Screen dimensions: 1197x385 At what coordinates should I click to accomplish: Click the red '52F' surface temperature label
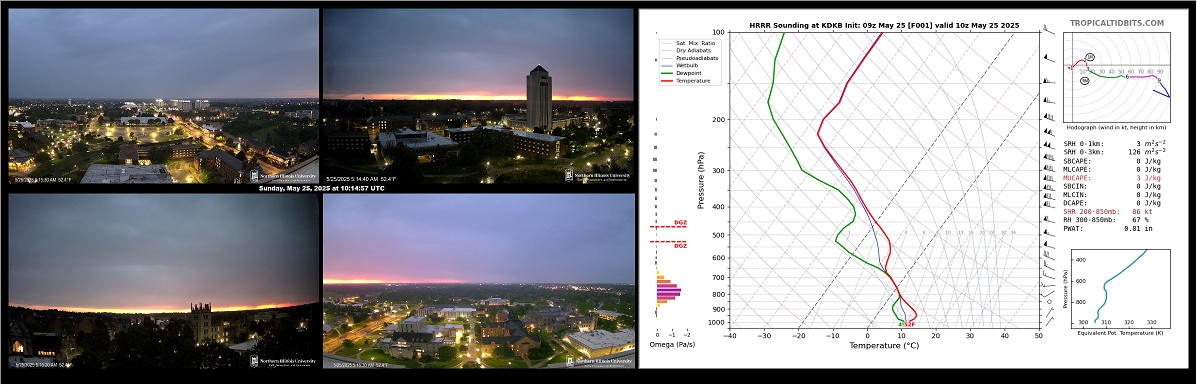(910, 325)
